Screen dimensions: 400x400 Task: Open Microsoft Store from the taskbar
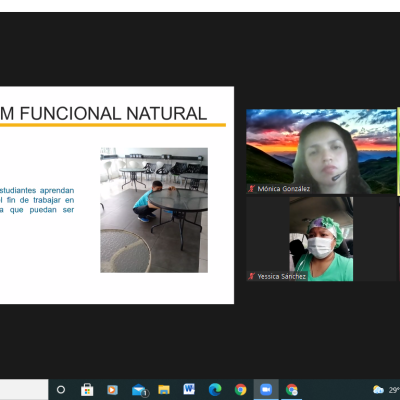click(87, 389)
